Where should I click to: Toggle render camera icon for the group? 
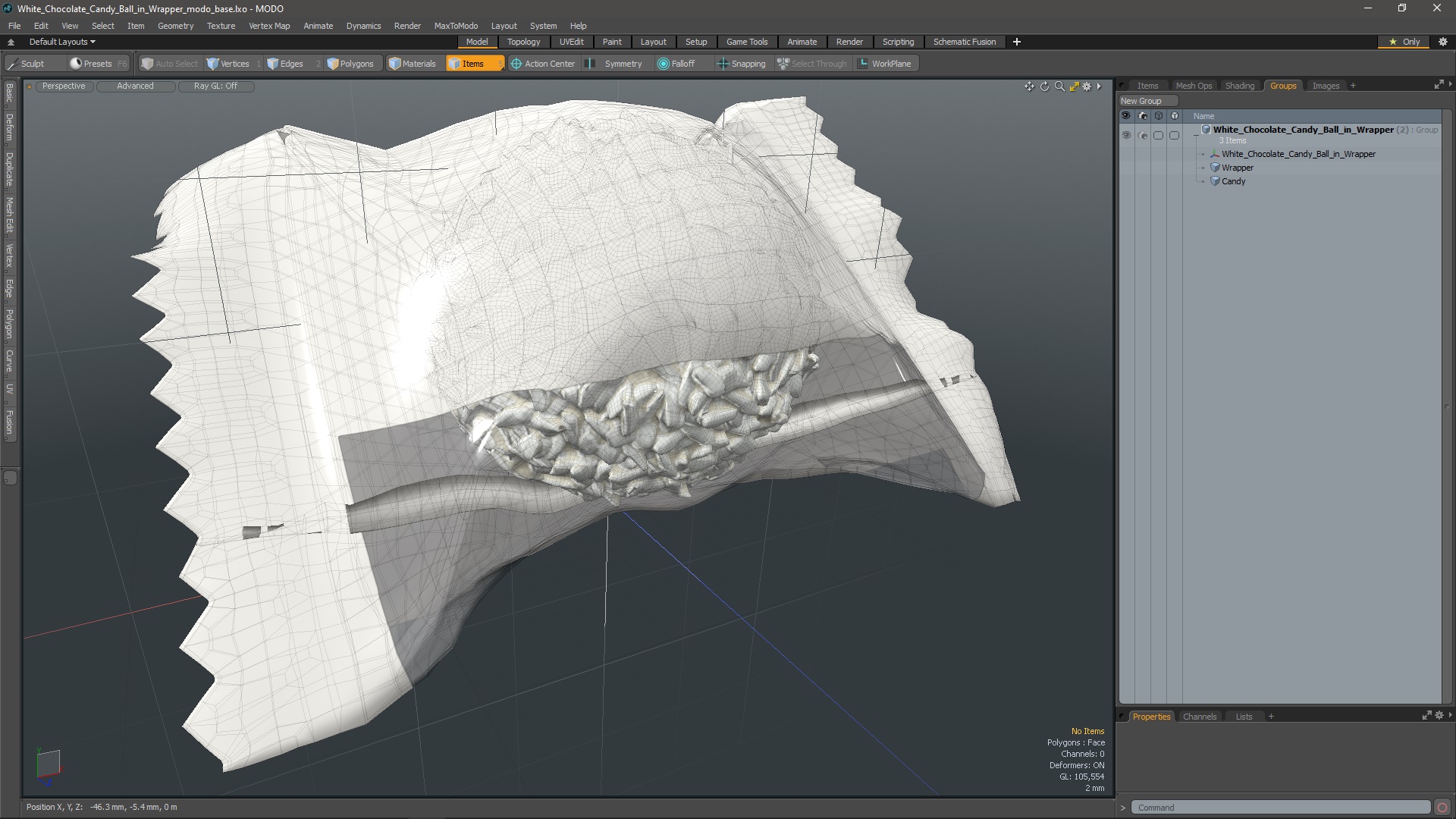(1142, 135)
